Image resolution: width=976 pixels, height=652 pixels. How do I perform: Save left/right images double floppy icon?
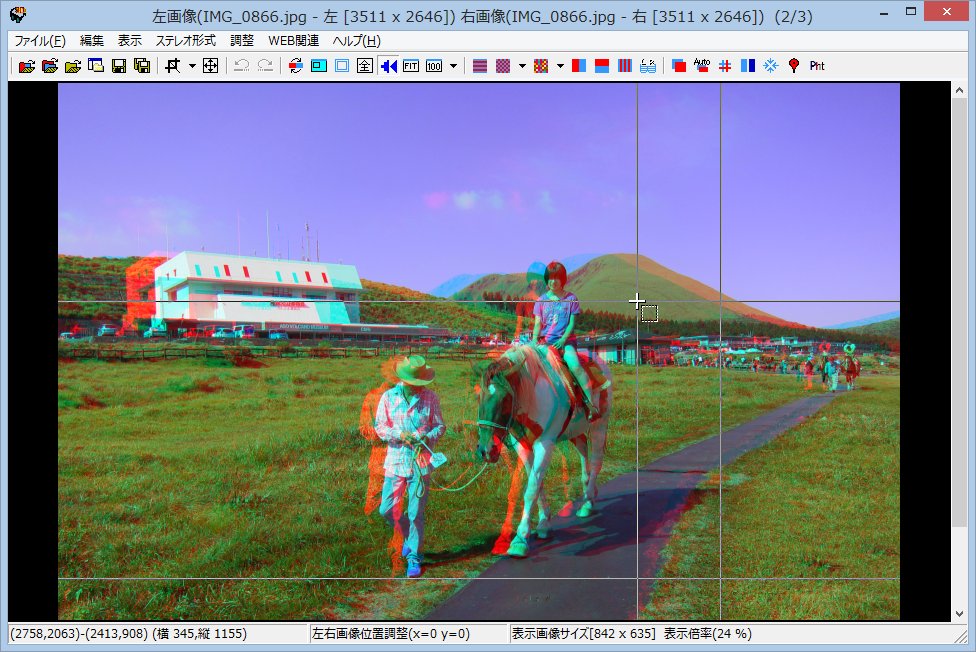(142, 66)
